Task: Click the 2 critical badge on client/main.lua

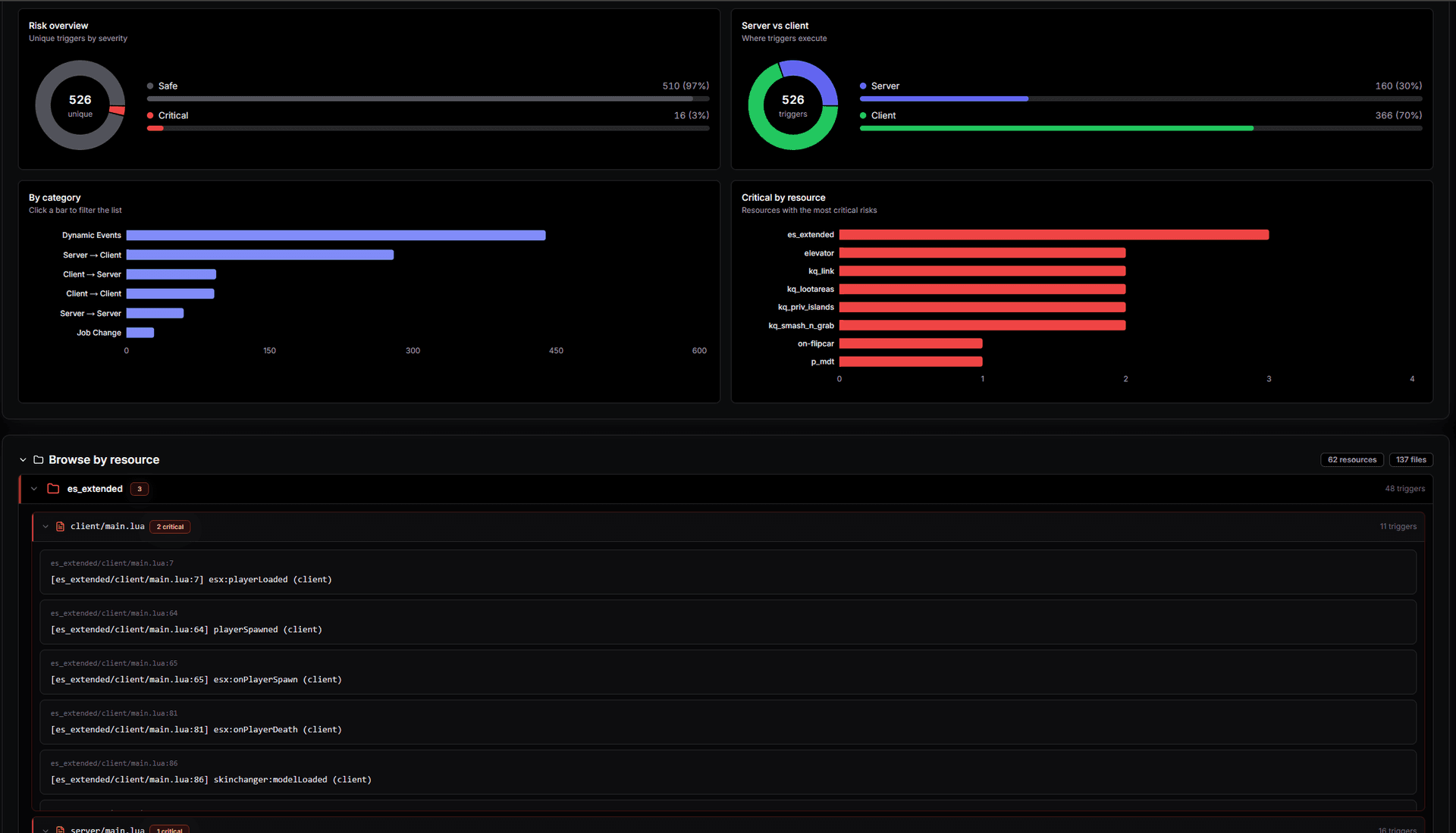Action: click(170, 527)
